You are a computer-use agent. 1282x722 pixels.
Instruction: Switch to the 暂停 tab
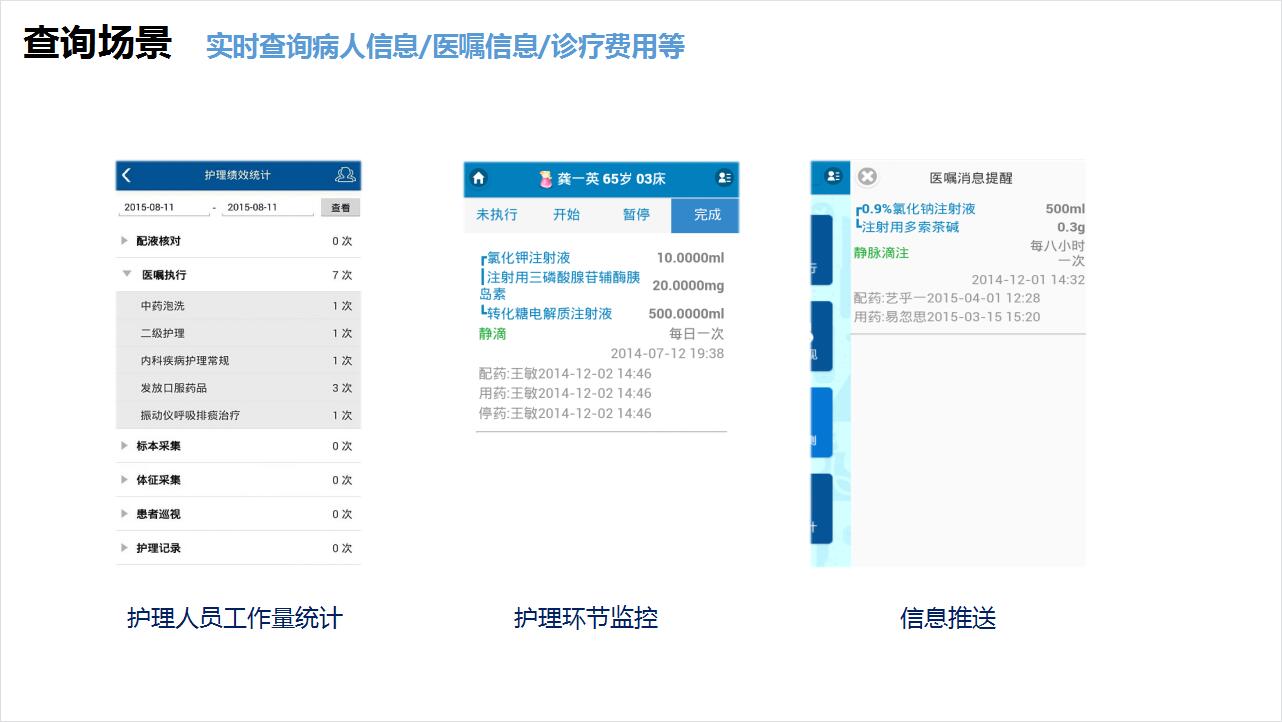pyautogui.click(x=637, y=215)
